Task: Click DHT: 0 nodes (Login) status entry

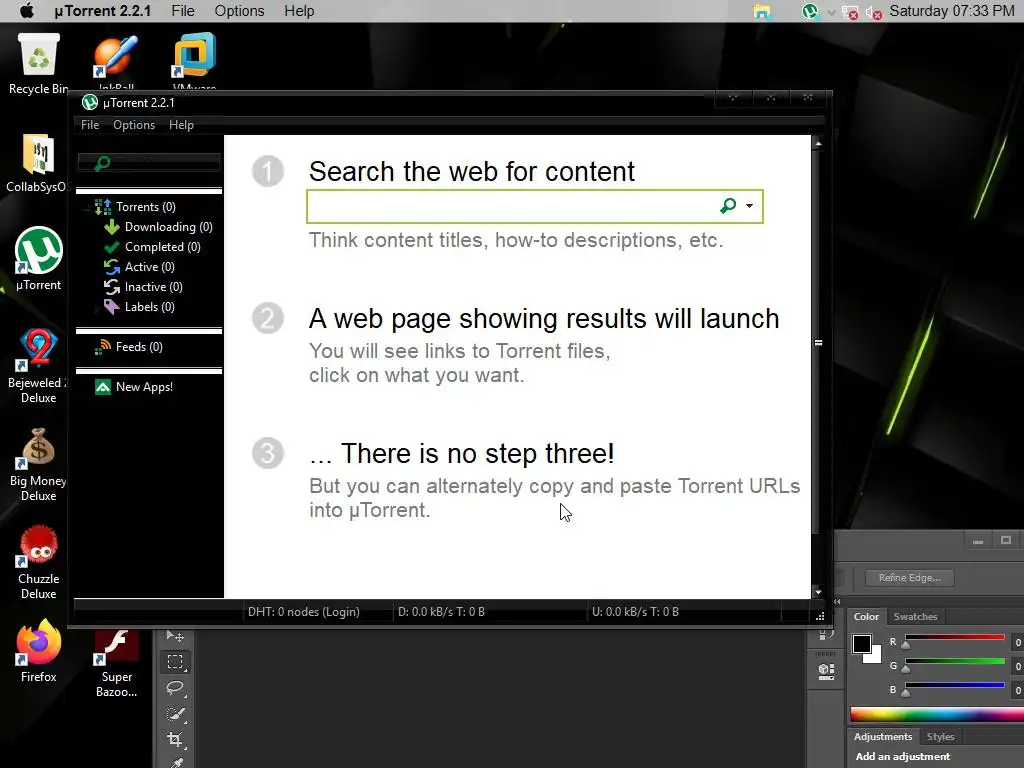Action: [x=304, y=612]
